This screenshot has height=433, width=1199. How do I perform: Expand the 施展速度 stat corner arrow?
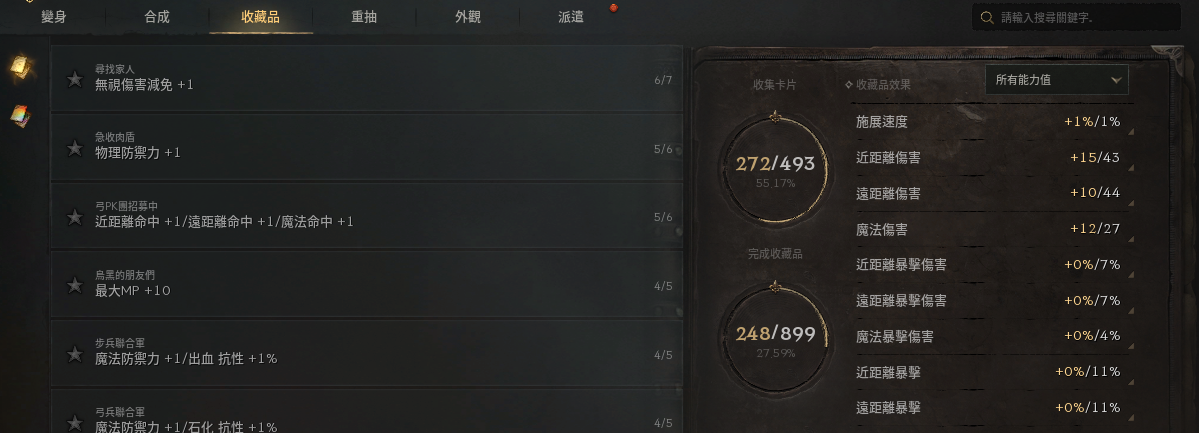tap(1131, 132)
